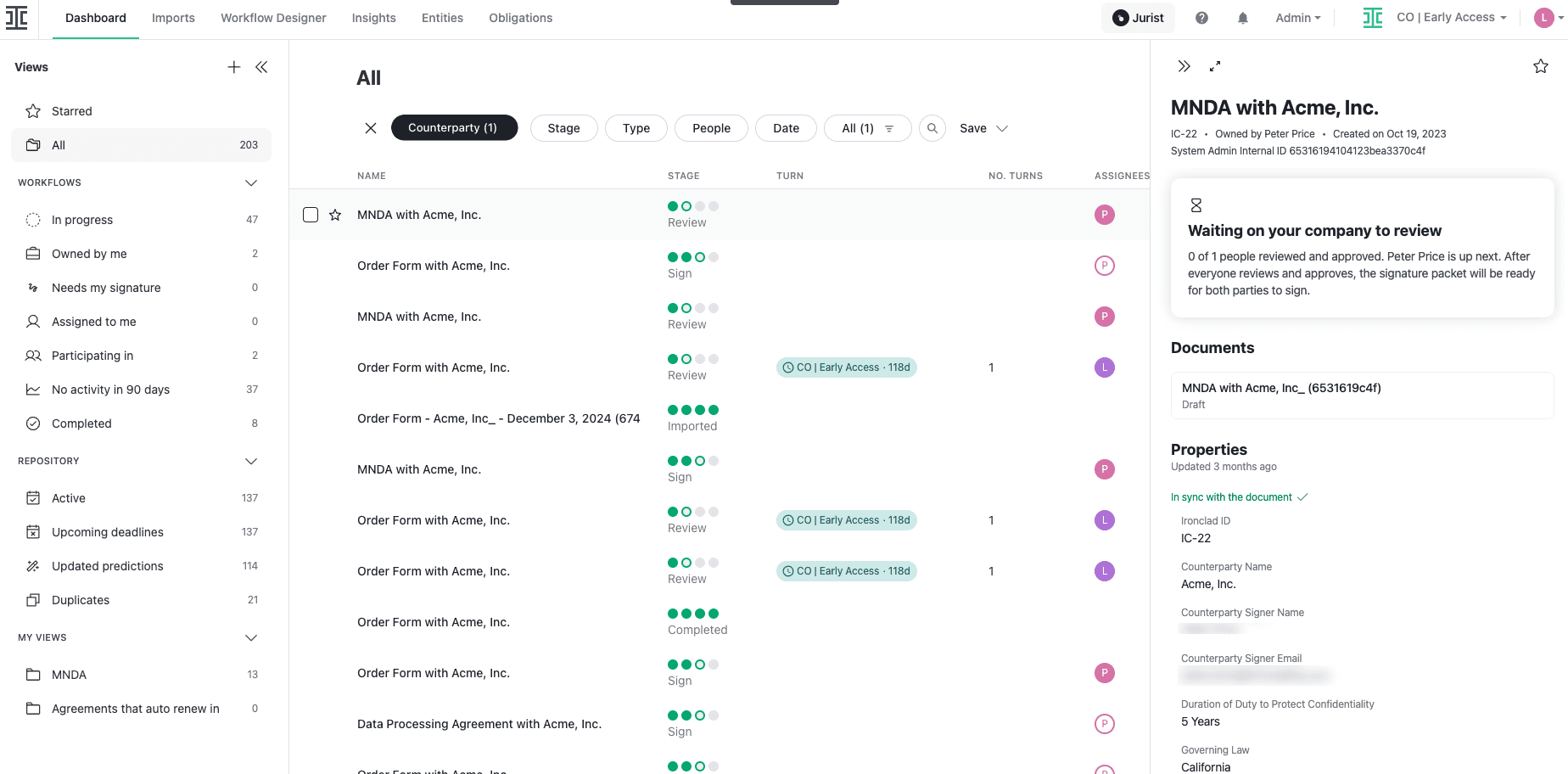Select the checkbox on the first MNDA row
Viewport: 1568px width, 774px height.
coord(310,215)
